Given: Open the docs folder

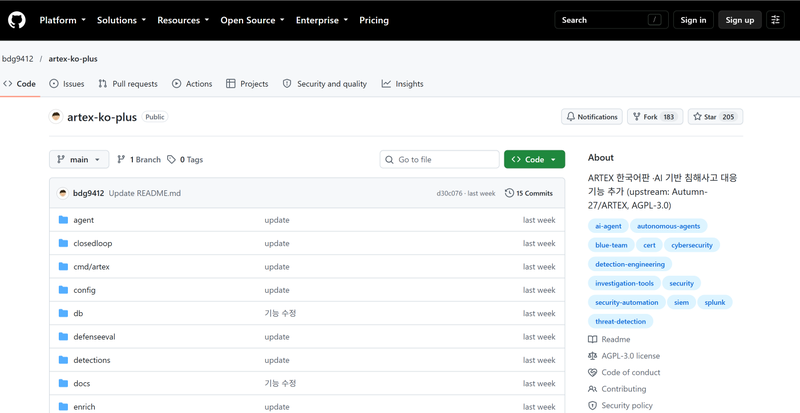Looking at the screenshot, I should tap(82, 383).
